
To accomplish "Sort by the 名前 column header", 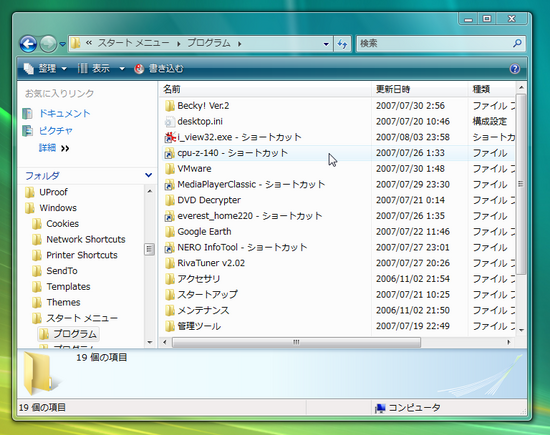I will point(265,89).
